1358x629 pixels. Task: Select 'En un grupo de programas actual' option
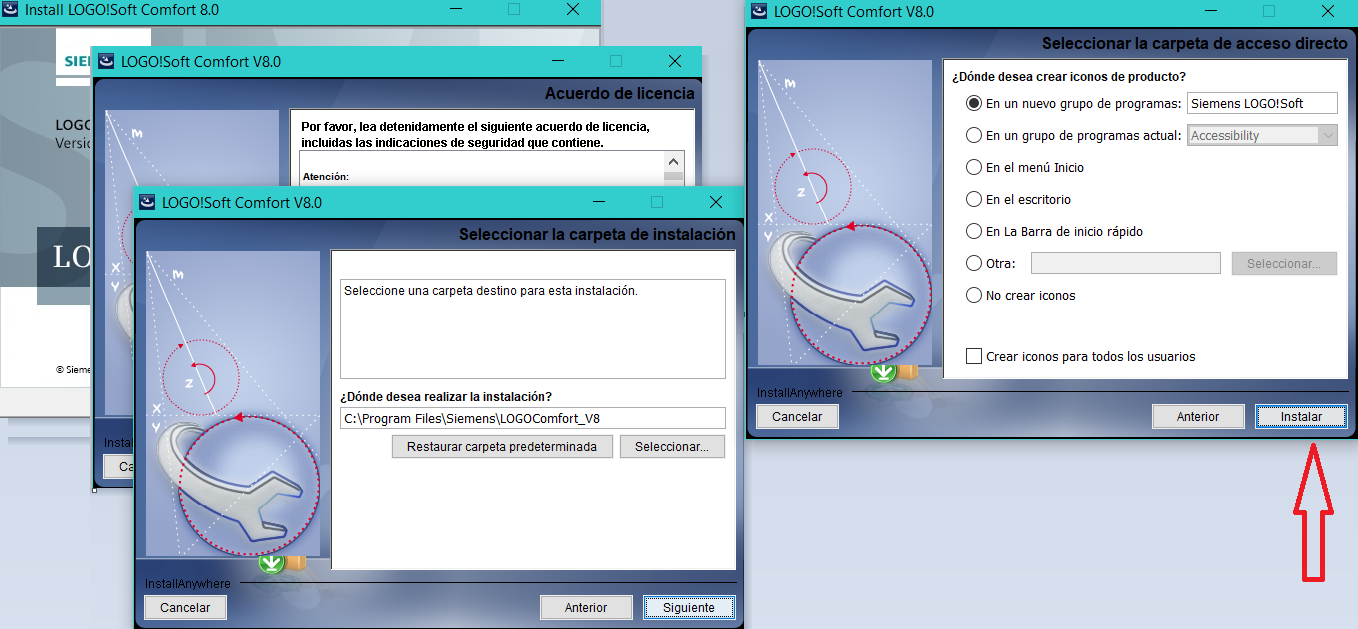[974, 135]
